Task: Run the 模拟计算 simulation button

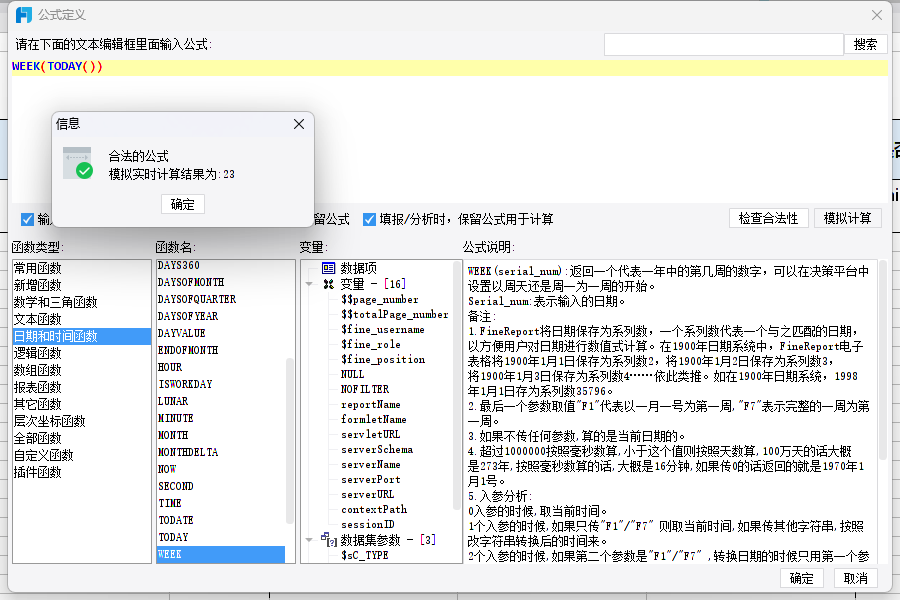Action: pos(847,218)
